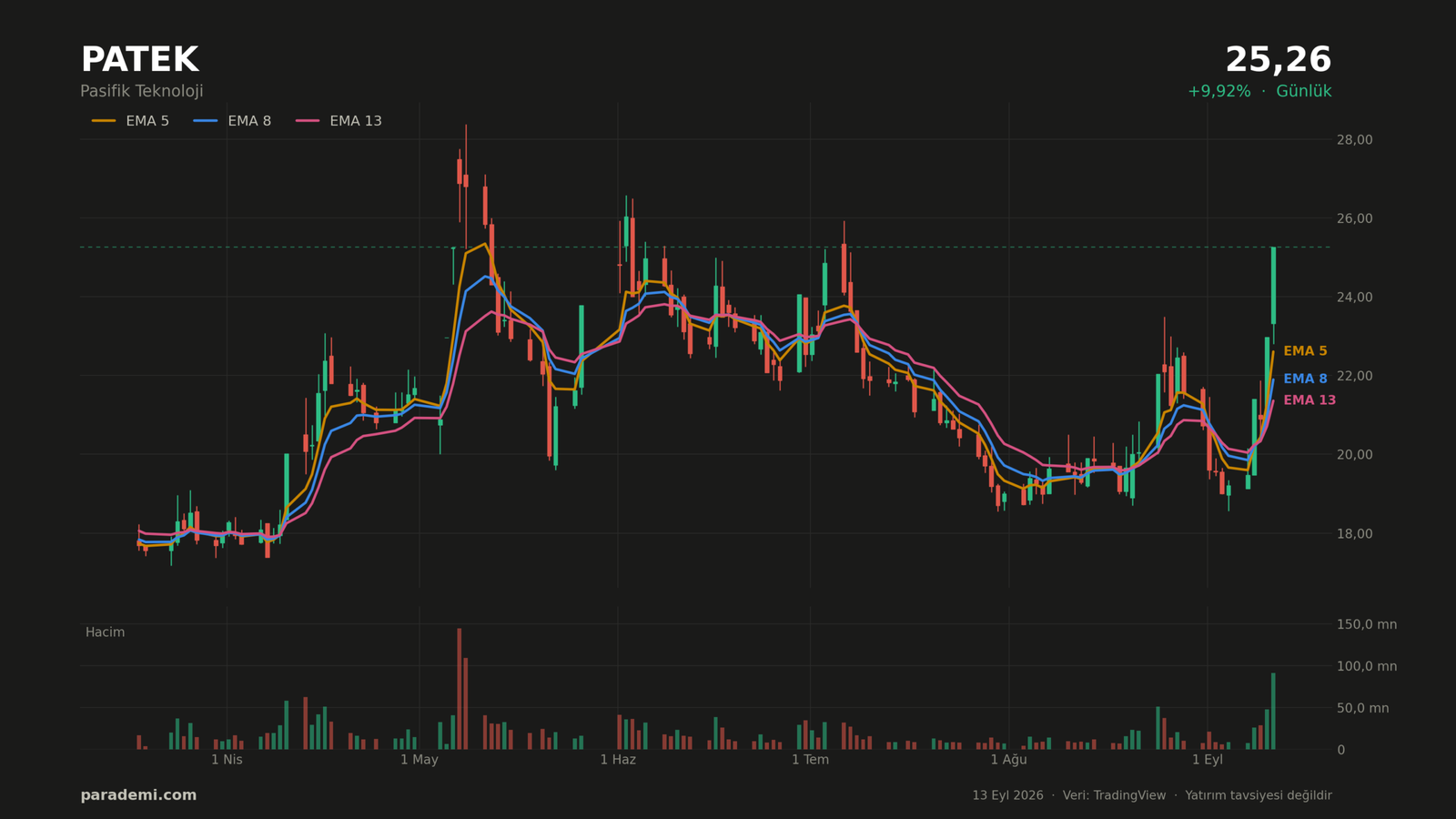Click the pink EMA 13 legend line swatch
Image resolution: width=1456 pixels, height=819 pixels.
[308, 121]
